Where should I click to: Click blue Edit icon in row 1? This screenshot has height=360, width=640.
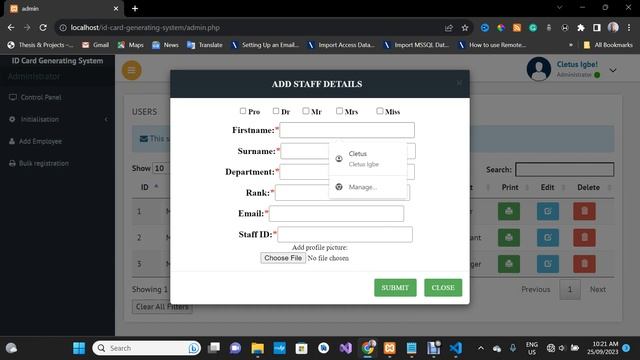coord(548,211)
